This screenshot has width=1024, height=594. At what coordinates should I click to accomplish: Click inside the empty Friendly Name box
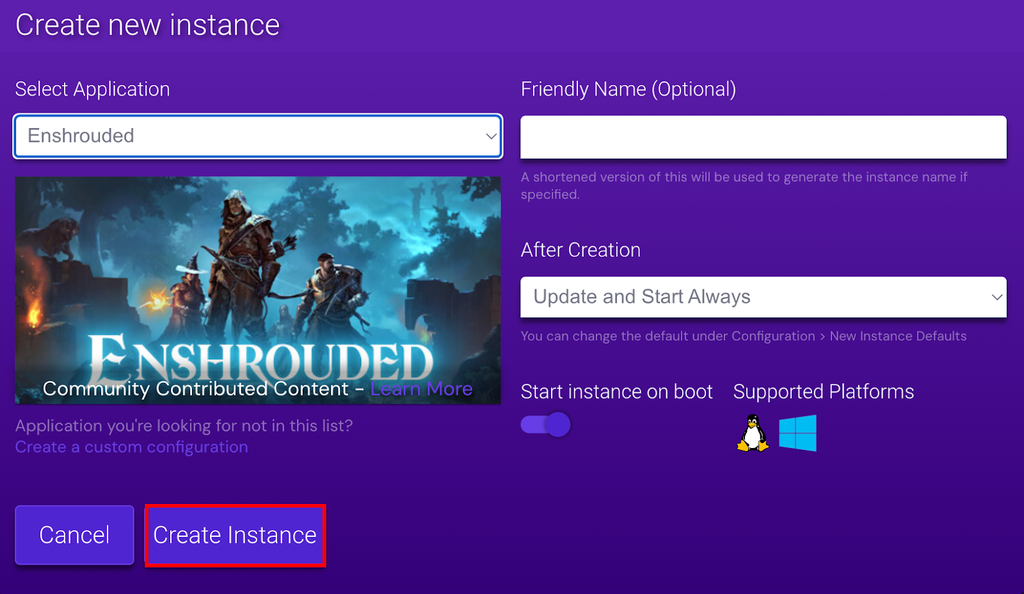point(763,137)
